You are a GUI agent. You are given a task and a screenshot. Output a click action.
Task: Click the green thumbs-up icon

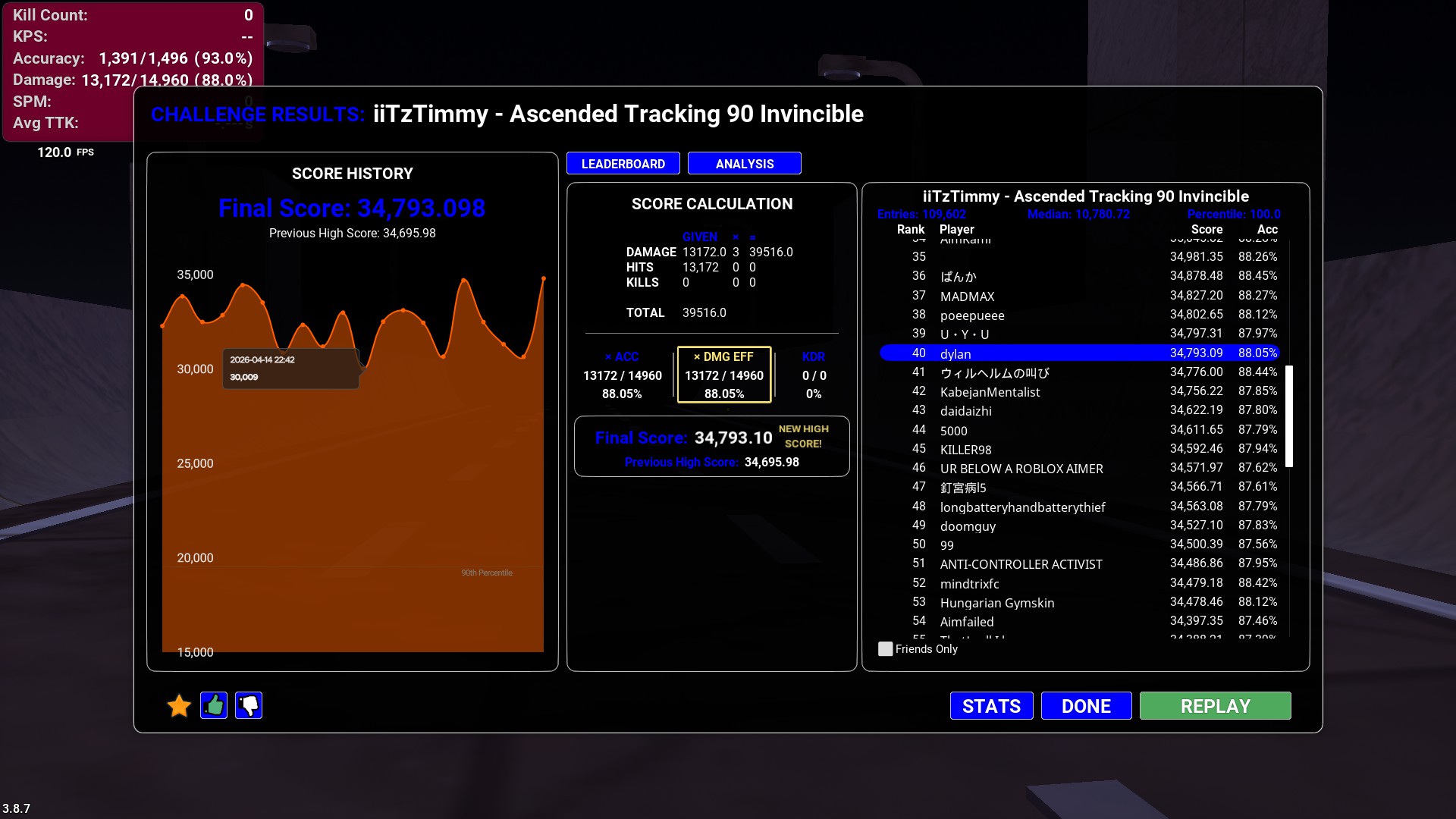coord(214,706)
